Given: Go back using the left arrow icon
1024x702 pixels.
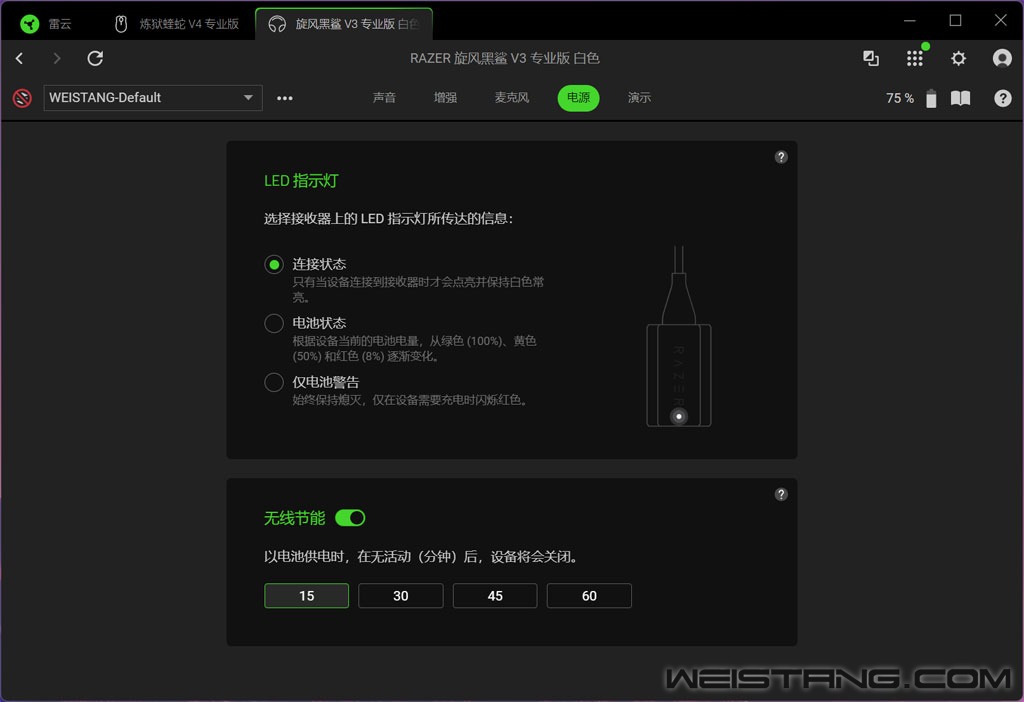Looking at the screenshot, I should pos(20,59).
